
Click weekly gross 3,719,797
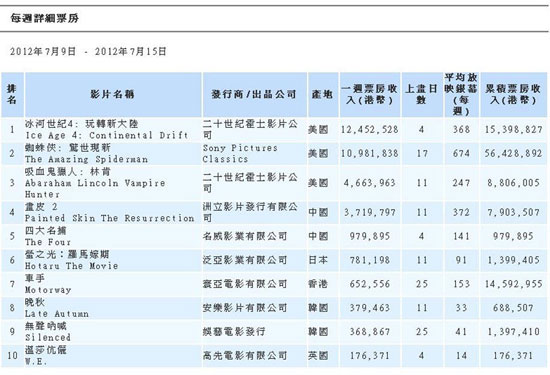[370, 213]
